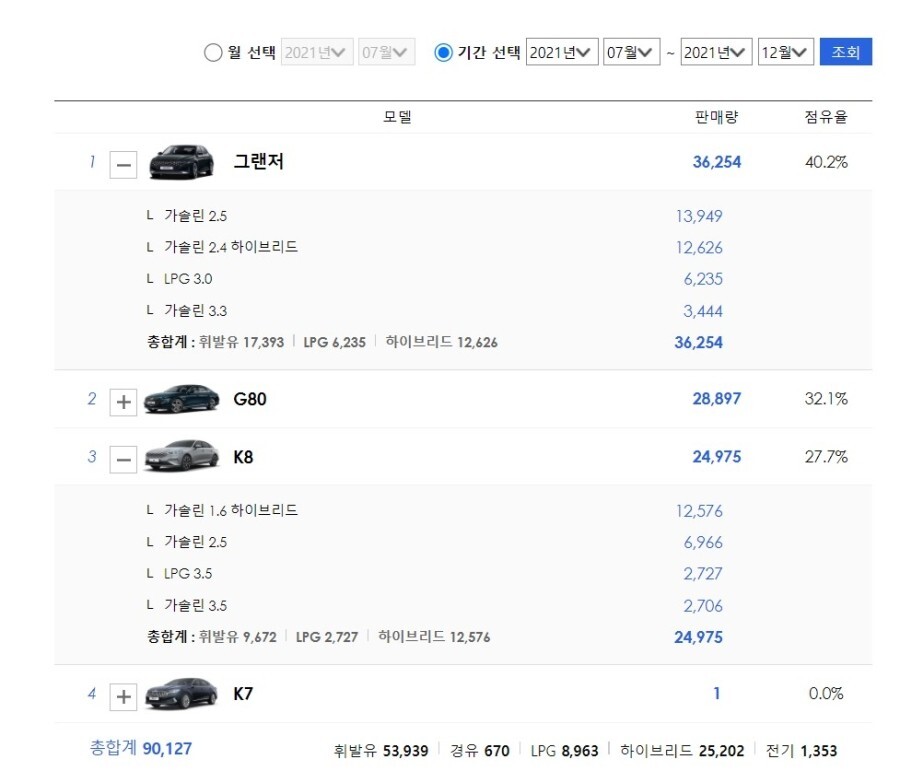
Task: Open the 그랜저 model name link
Action: pos(258,162)
